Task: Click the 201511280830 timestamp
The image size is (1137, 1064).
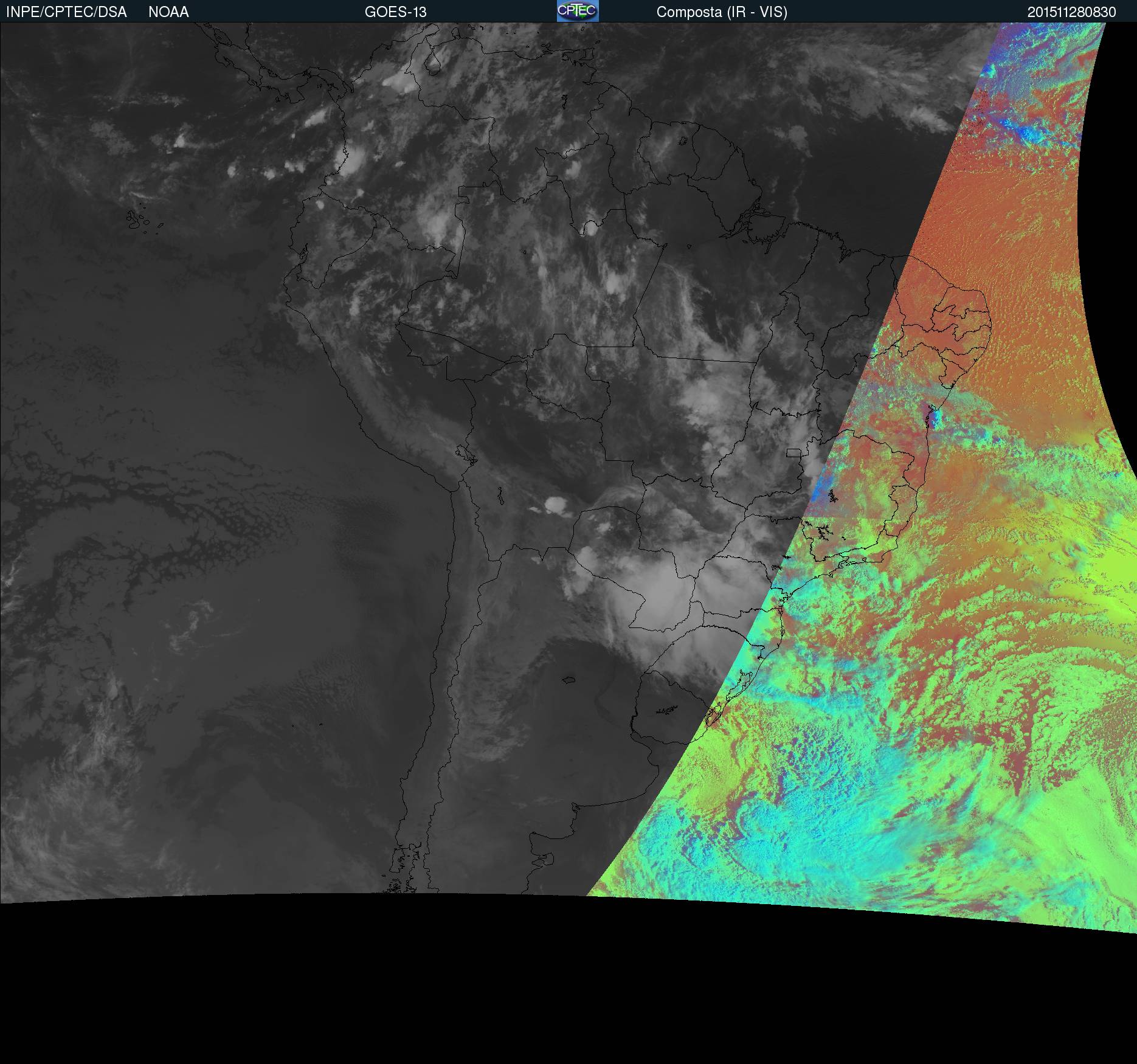Action: pyautogui.click(x=1072, y=12)
